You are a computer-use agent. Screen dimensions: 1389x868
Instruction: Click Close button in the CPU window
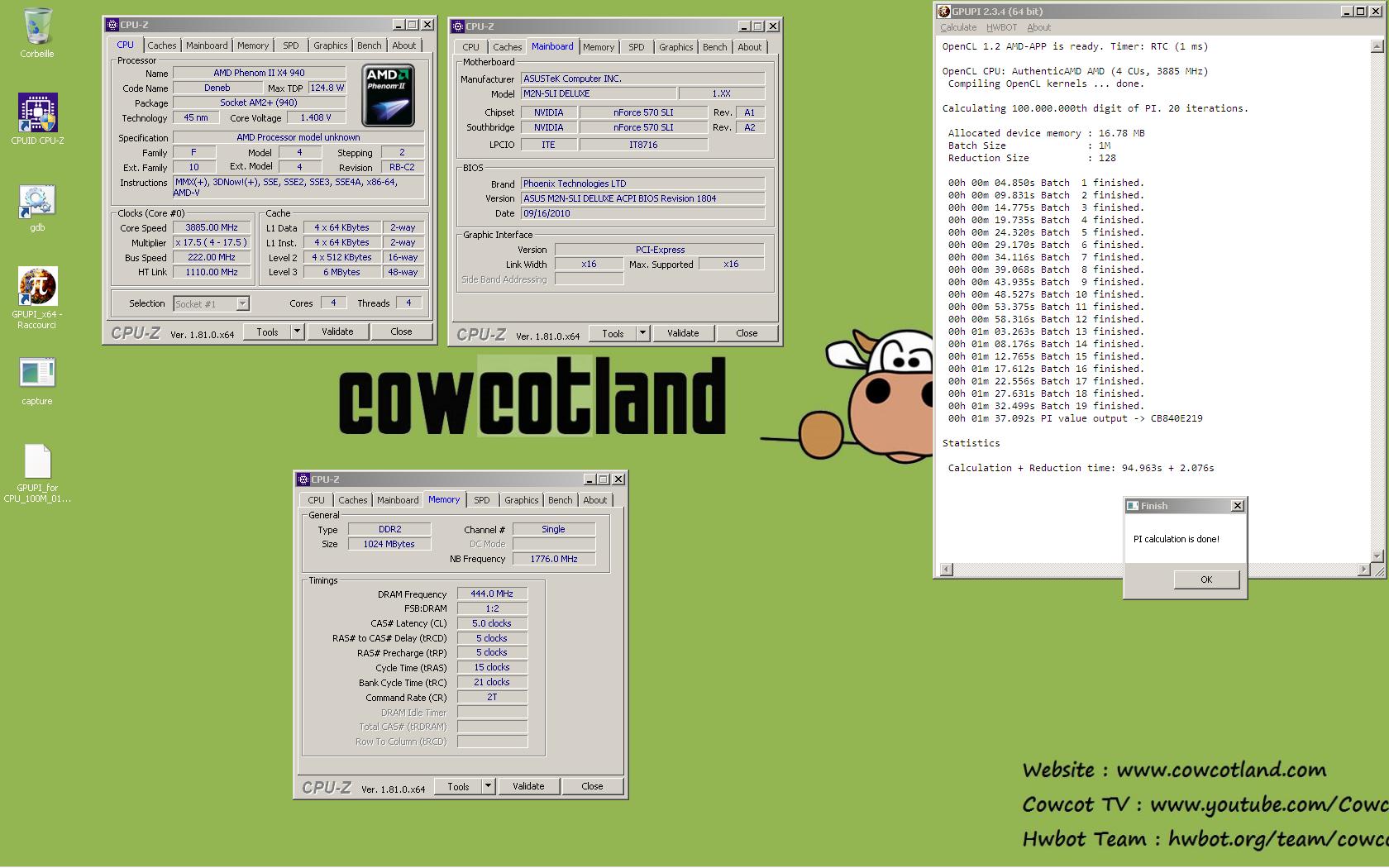[401, 331]
